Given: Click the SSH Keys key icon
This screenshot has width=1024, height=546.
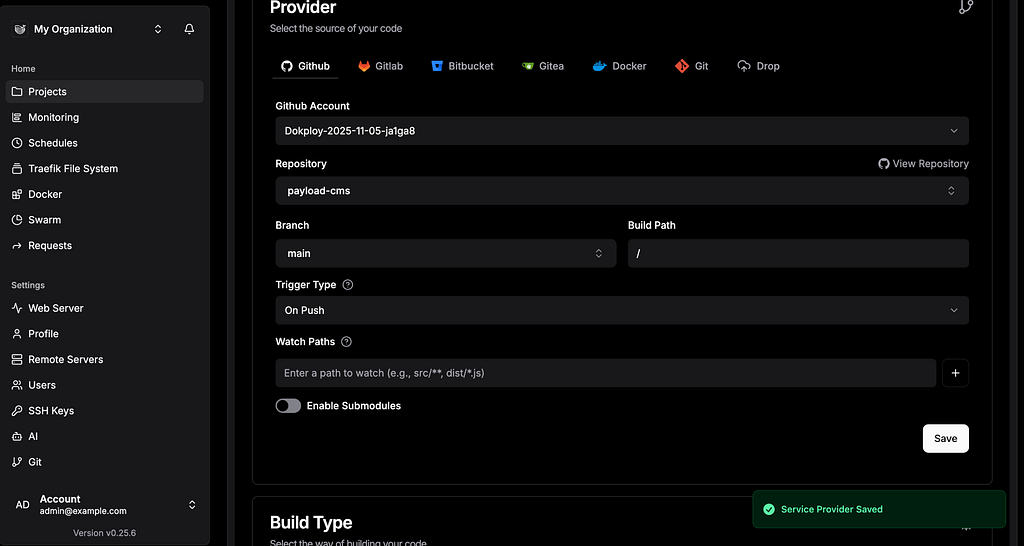Looking at the screenshot, I should 17,410.
